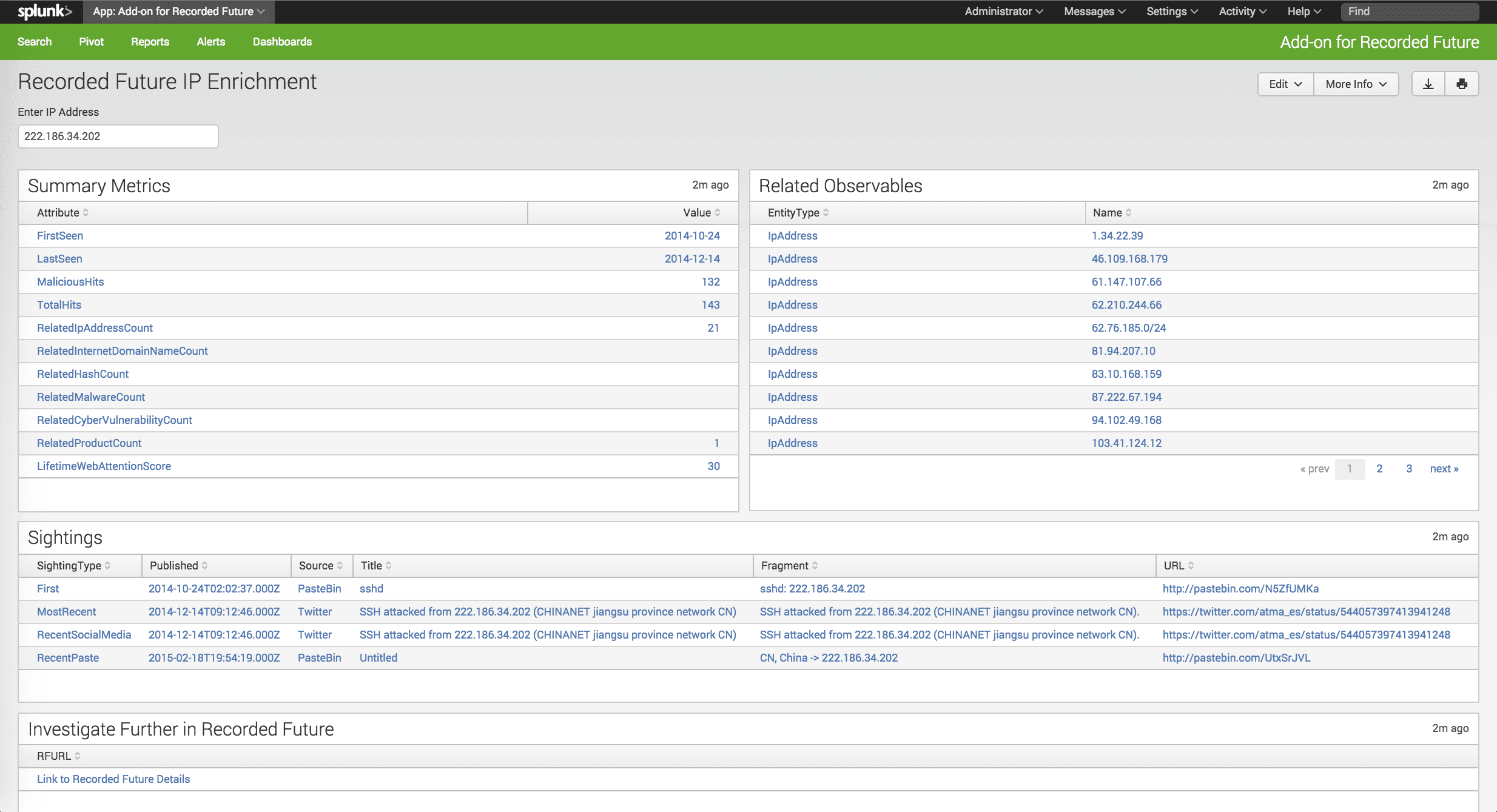This screenshot has height=812, width=1497.
Task: Open the More Info dropdown
Action: pyautogui.click(x=1356, y=84)
